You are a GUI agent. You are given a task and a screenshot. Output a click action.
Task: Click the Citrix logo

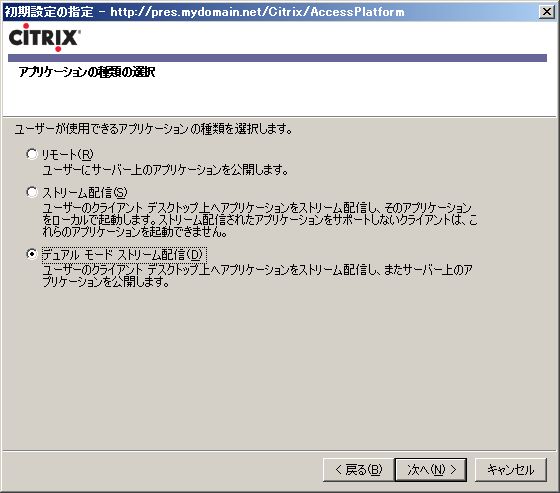pos(45,37)
